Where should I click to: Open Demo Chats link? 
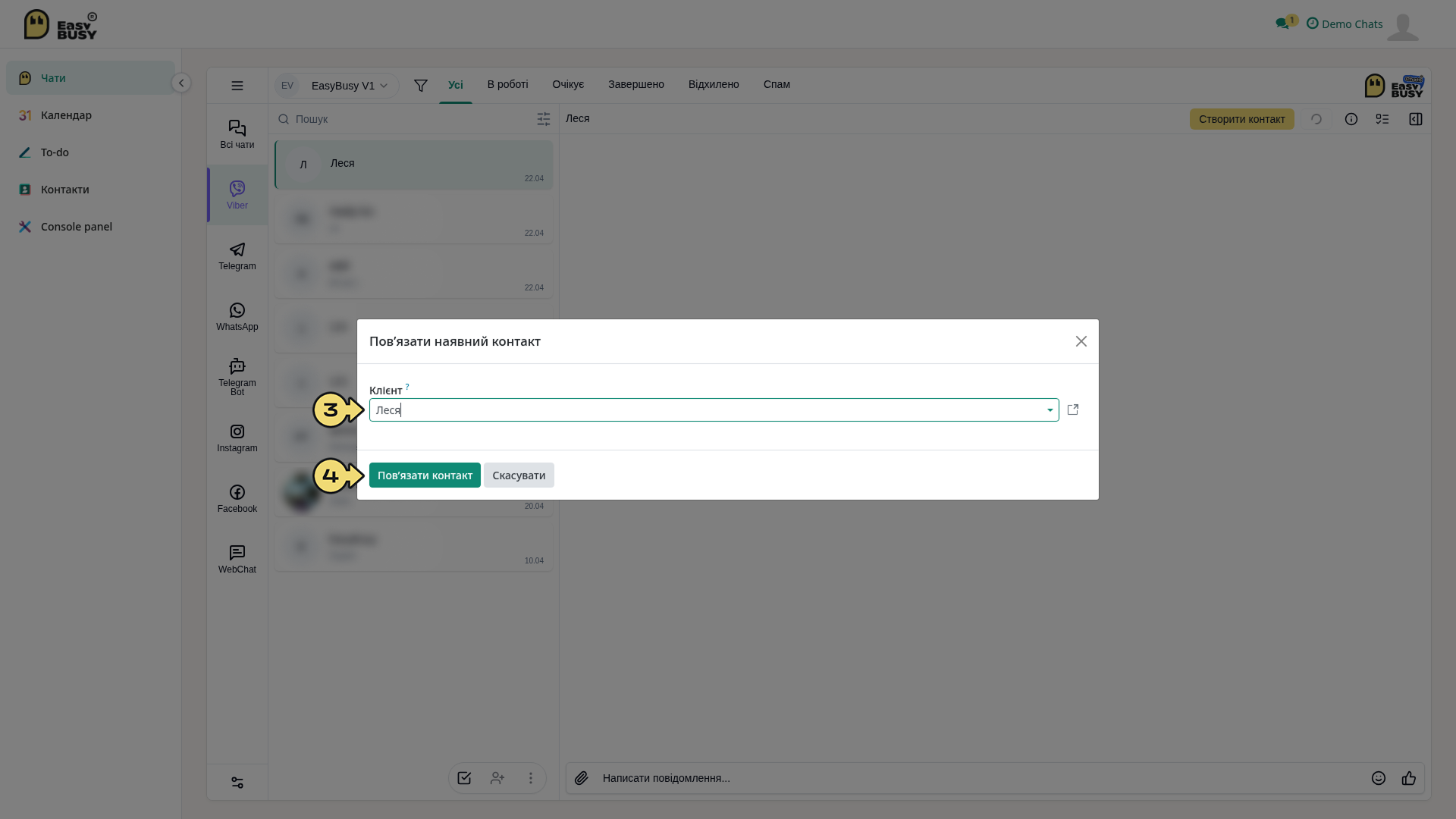[1345, 24]
